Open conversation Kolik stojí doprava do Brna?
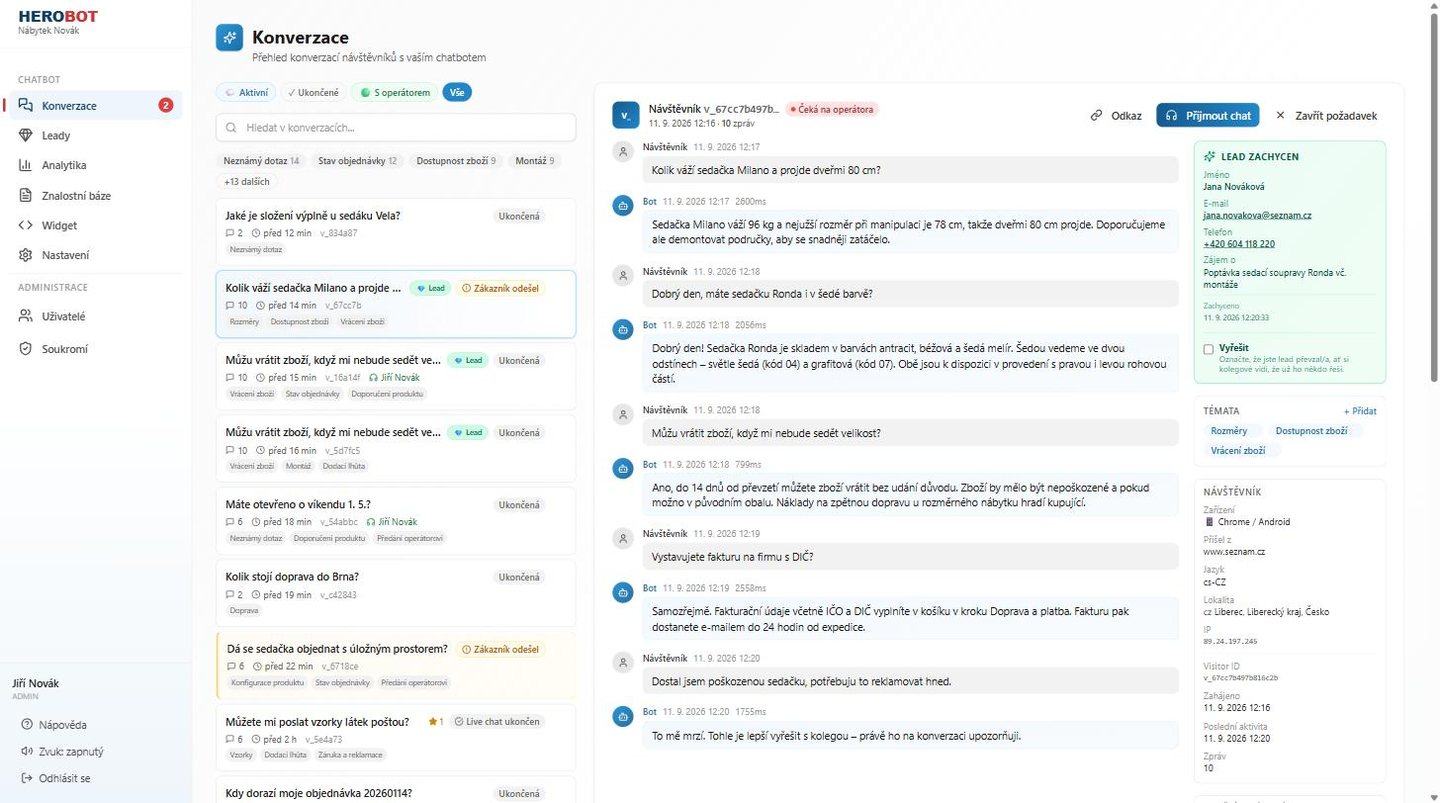This screenshot has height=803, width=1440. (396, 592)
